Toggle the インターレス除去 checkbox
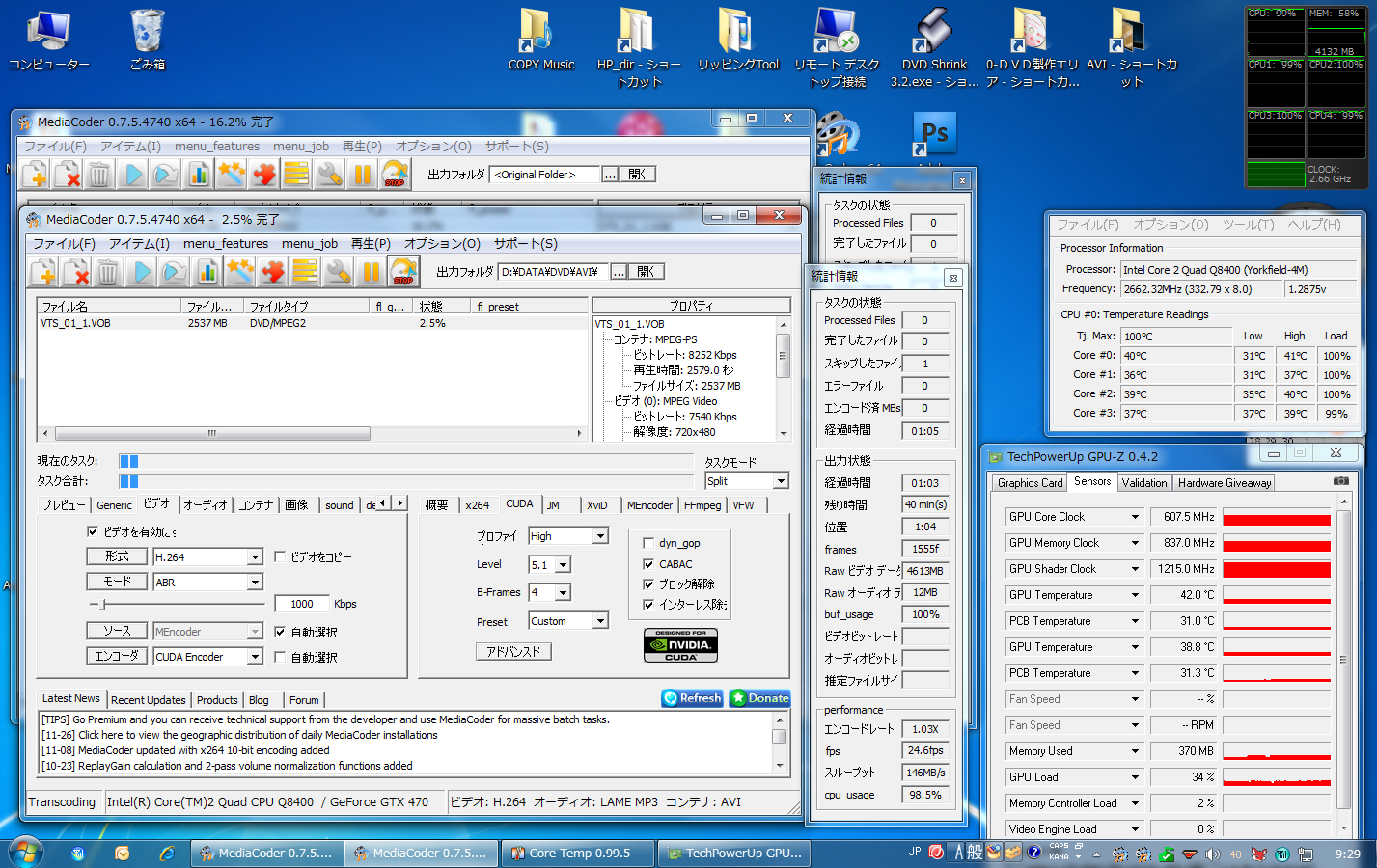This screenshot has width=1377, height=868. coord(648,605)
